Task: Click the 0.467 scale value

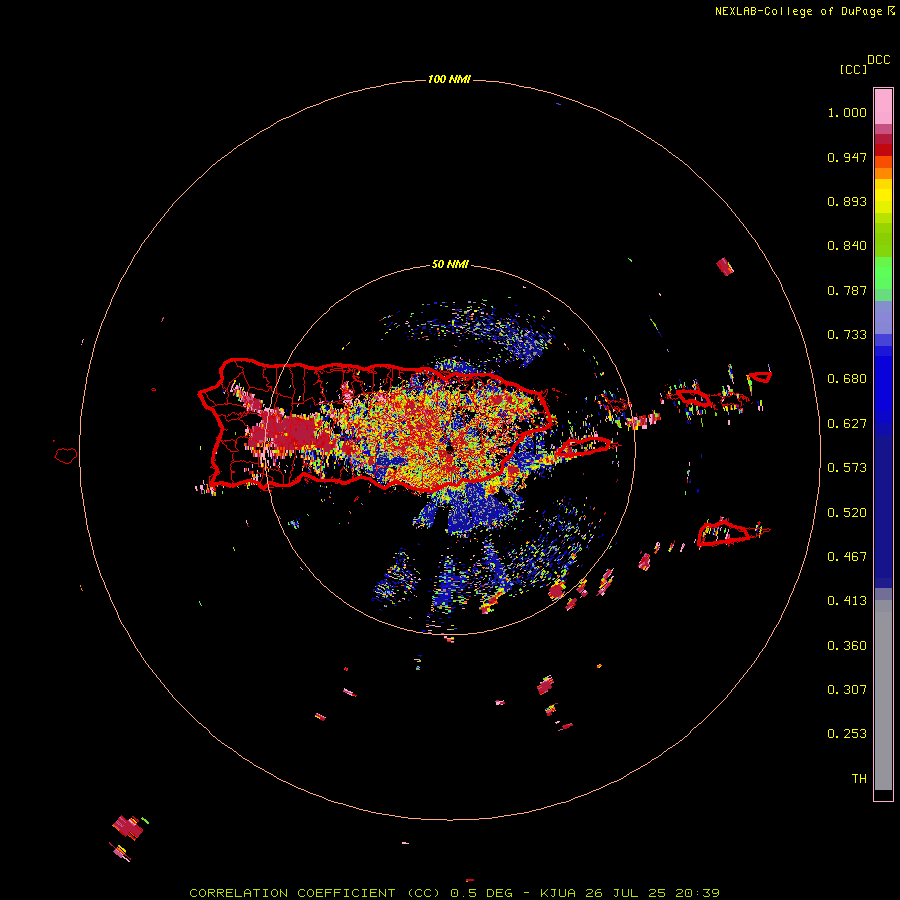Action: 847,557
